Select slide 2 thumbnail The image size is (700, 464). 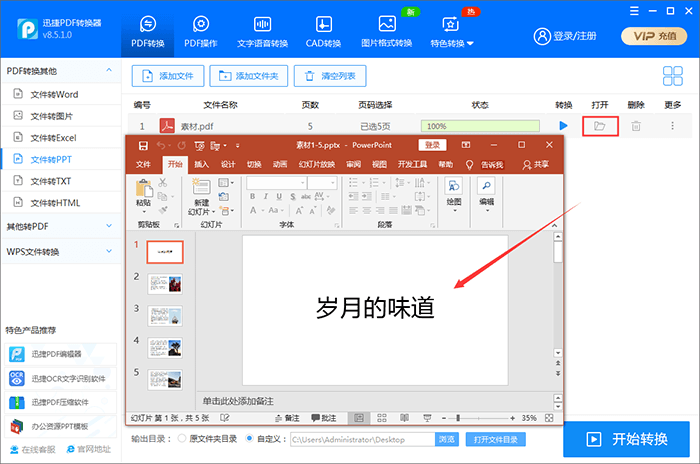pyautogui.click(x=165, y=284)
